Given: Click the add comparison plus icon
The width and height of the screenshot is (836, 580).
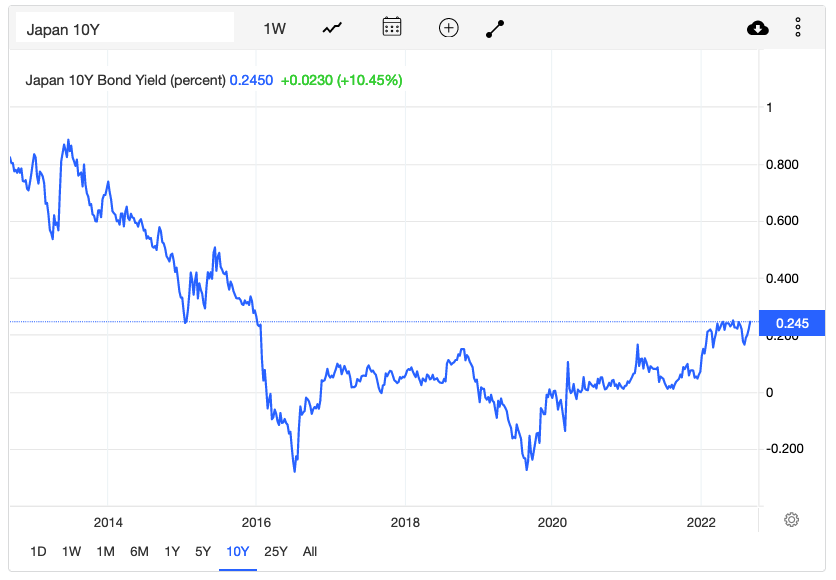Looking at the screenshot, I should click(448, 28).
